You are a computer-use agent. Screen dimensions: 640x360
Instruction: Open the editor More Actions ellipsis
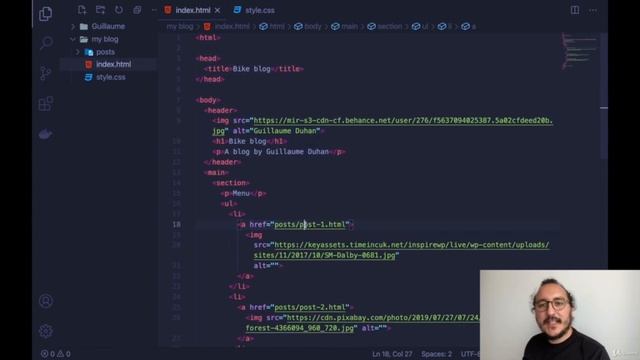(x=593, y=10)
